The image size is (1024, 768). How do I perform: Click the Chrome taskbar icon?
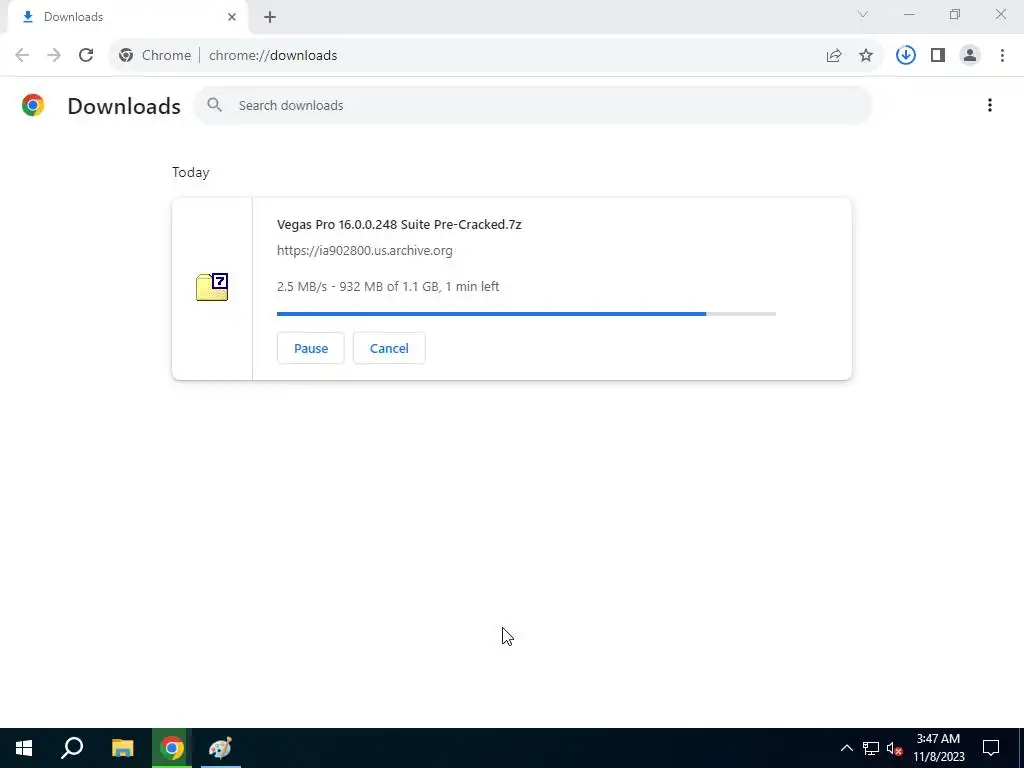(x=172, y=748)
